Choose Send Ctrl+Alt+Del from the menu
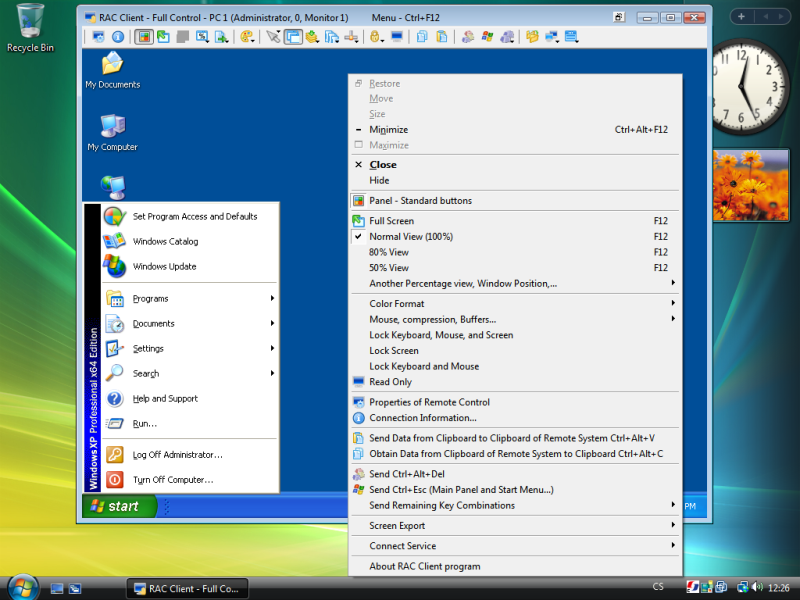 515,474
